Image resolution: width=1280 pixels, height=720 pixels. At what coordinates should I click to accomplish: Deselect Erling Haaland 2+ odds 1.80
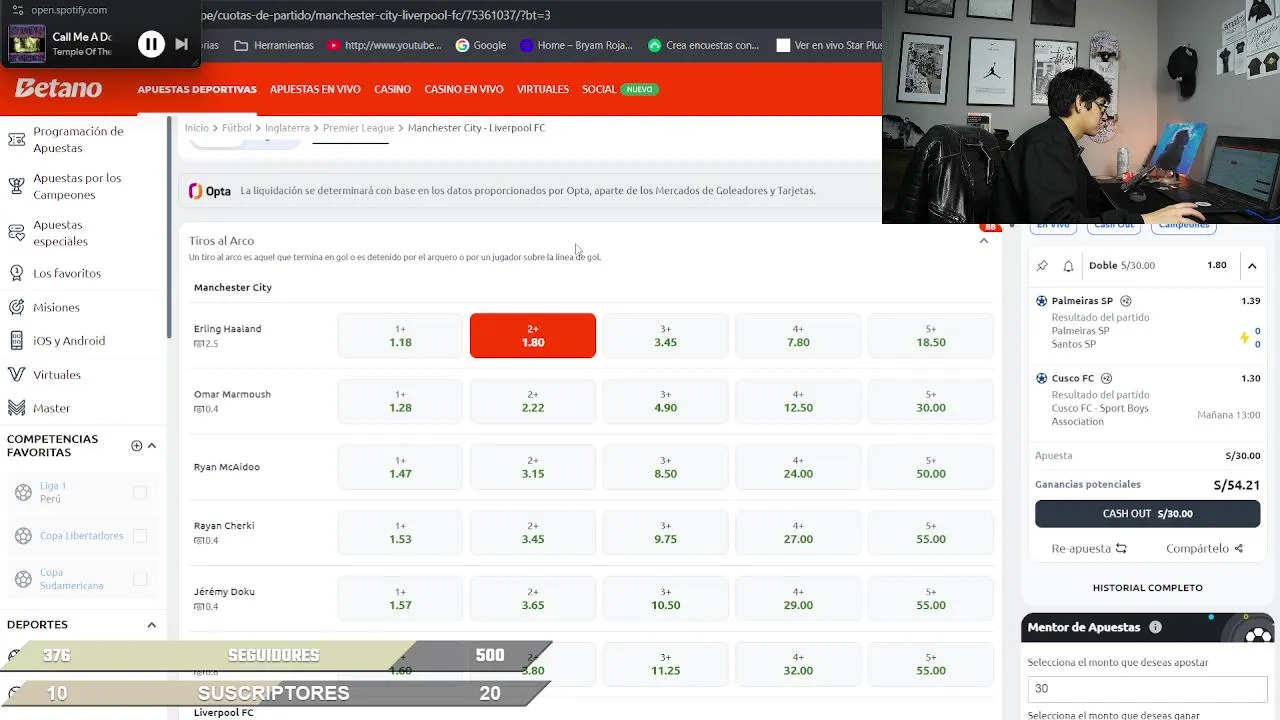click(x=533, y=336)
